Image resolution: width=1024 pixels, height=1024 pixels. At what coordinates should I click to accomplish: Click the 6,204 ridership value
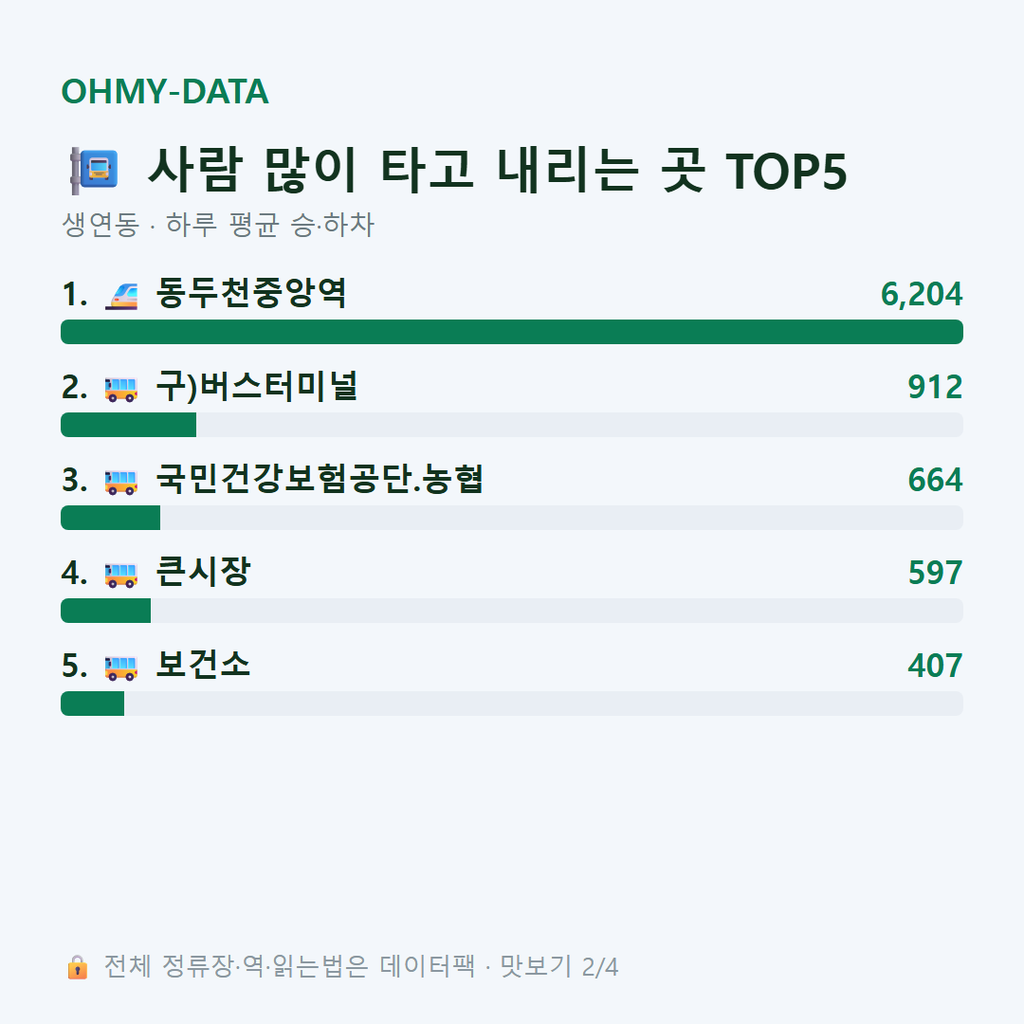[921, 295]
